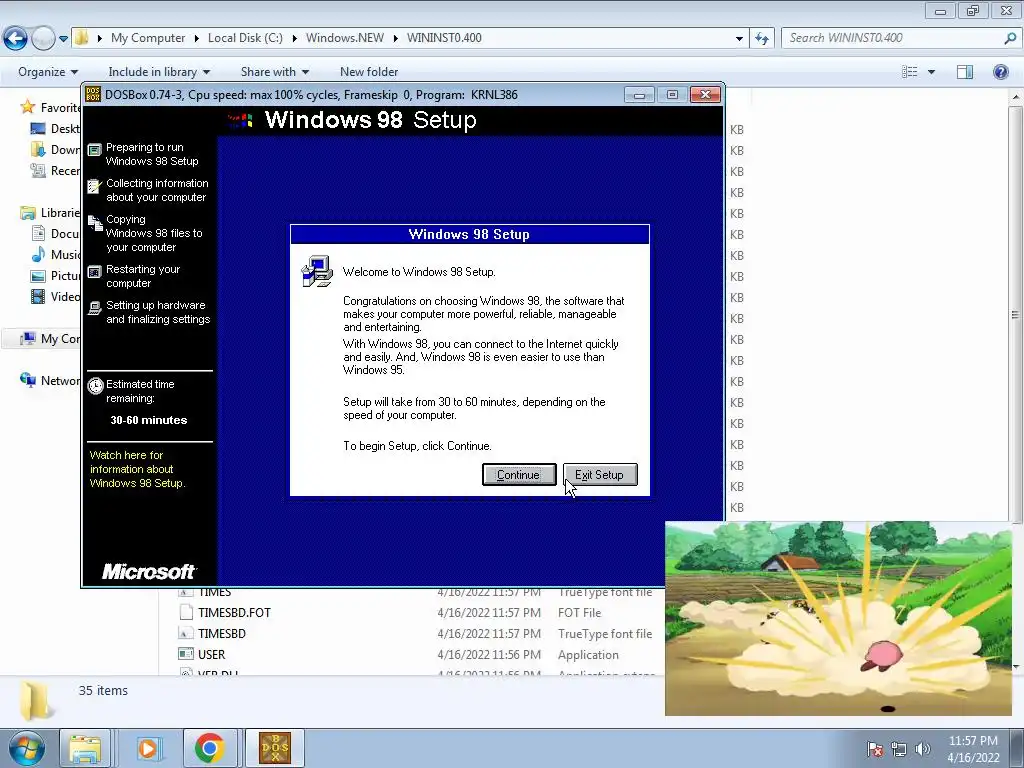Click WININST0.400 in the address breadcrumb
1024x768 pixels.
pyautogui.click(x=444, y=38)
